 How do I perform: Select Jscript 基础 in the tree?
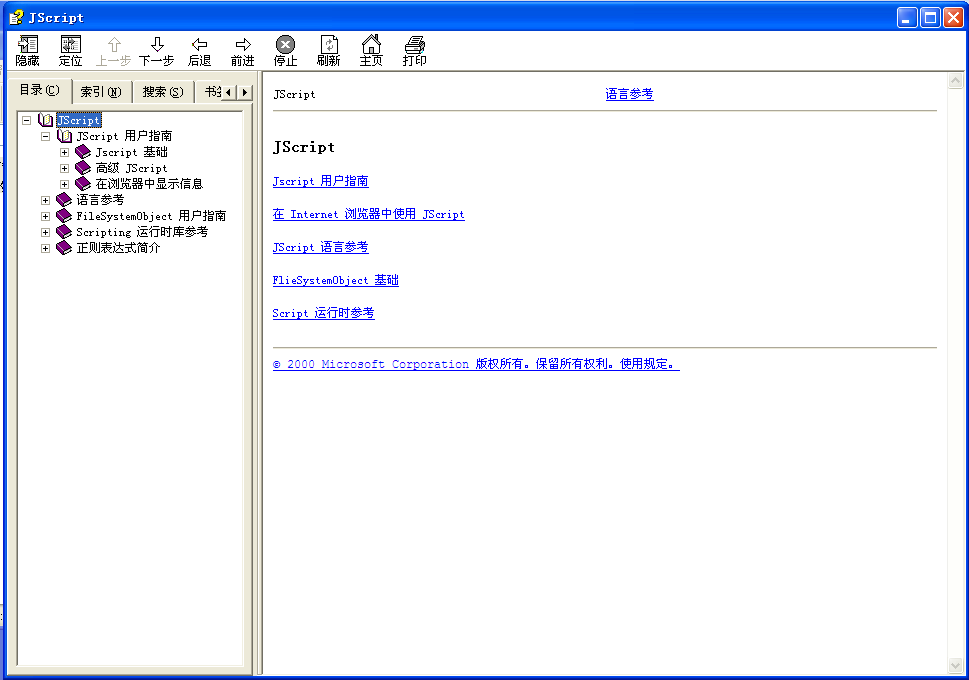[131, 152]
